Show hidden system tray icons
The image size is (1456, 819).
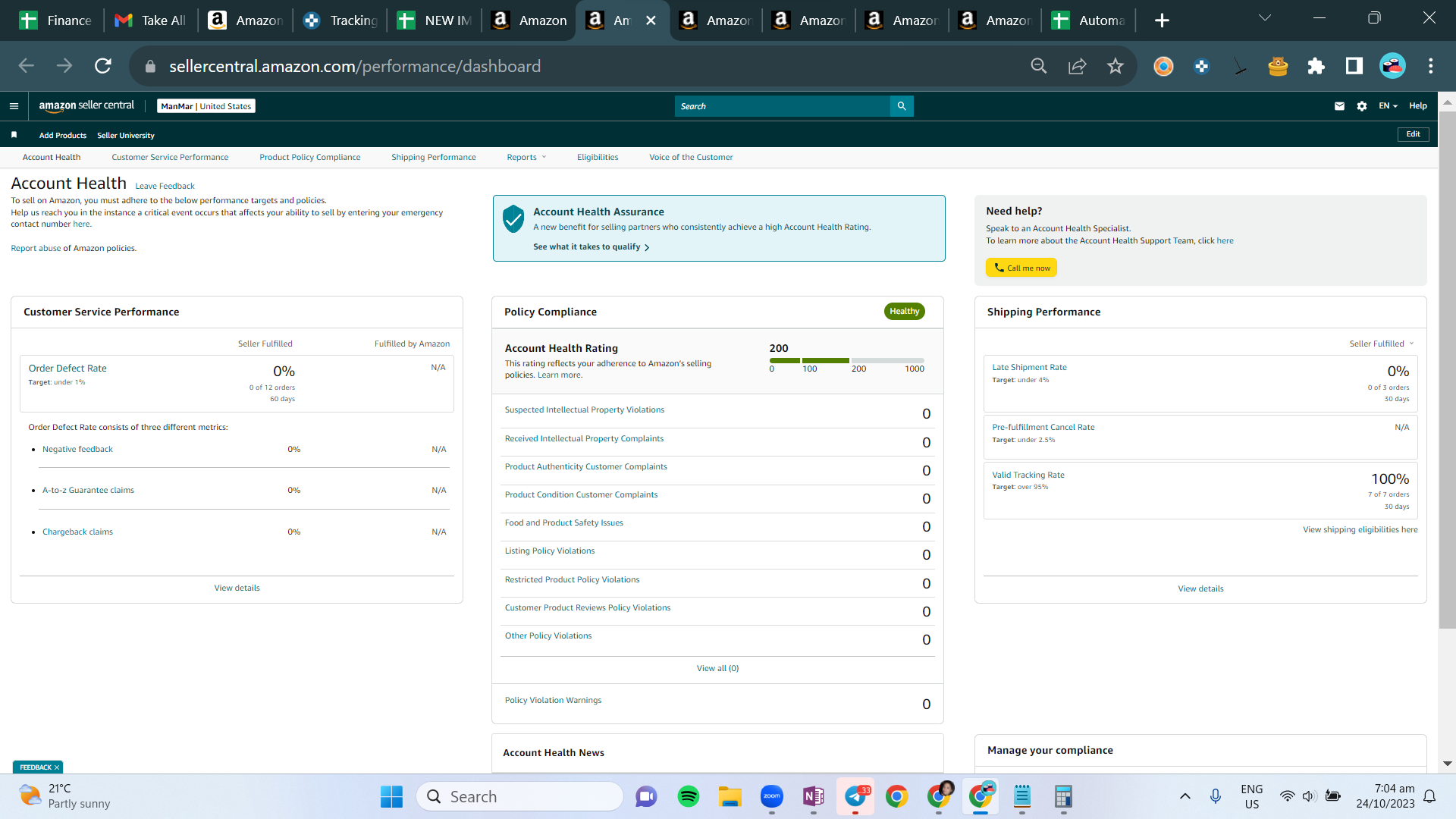tap(1185, 796)
